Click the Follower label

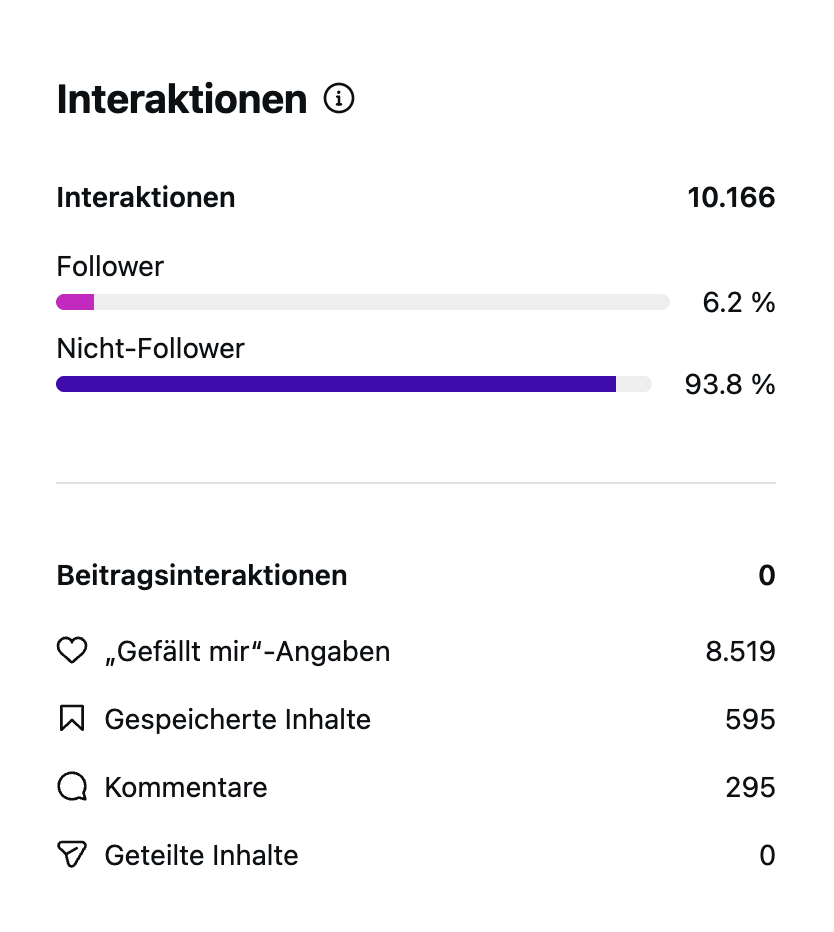click(x=110, y=267)
